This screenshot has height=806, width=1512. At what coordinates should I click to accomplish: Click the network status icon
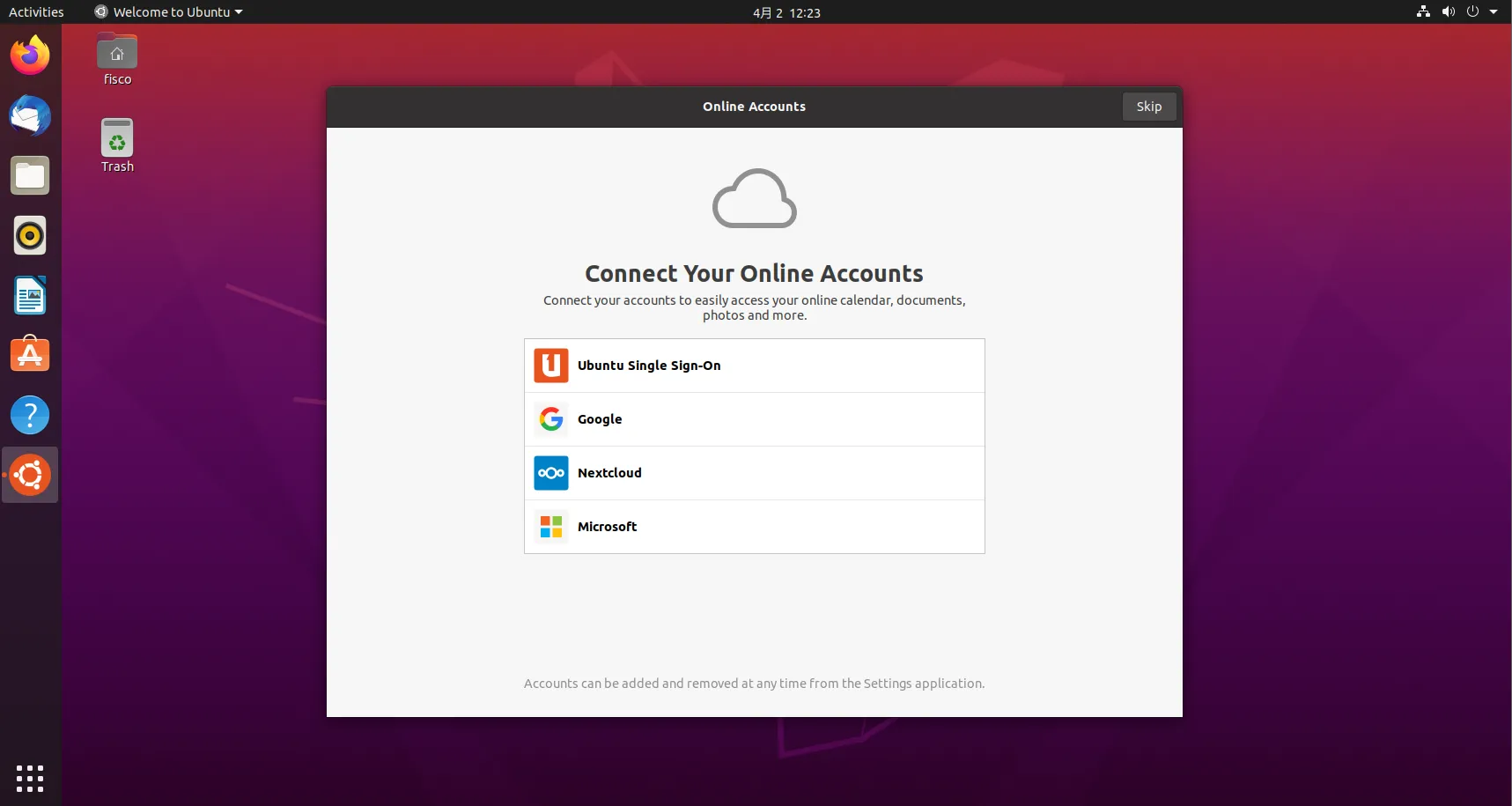coord(1423,11)
